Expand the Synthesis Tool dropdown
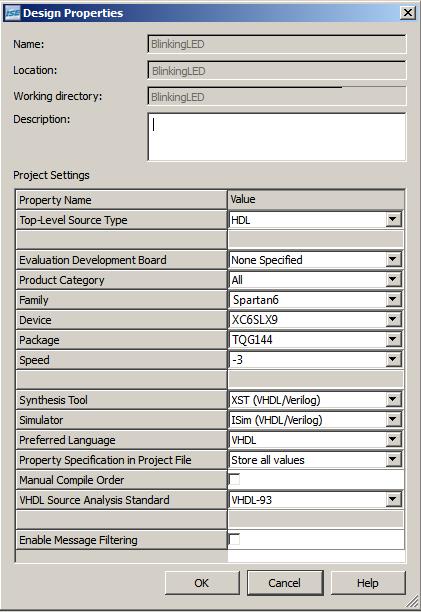 click(393, 399)
